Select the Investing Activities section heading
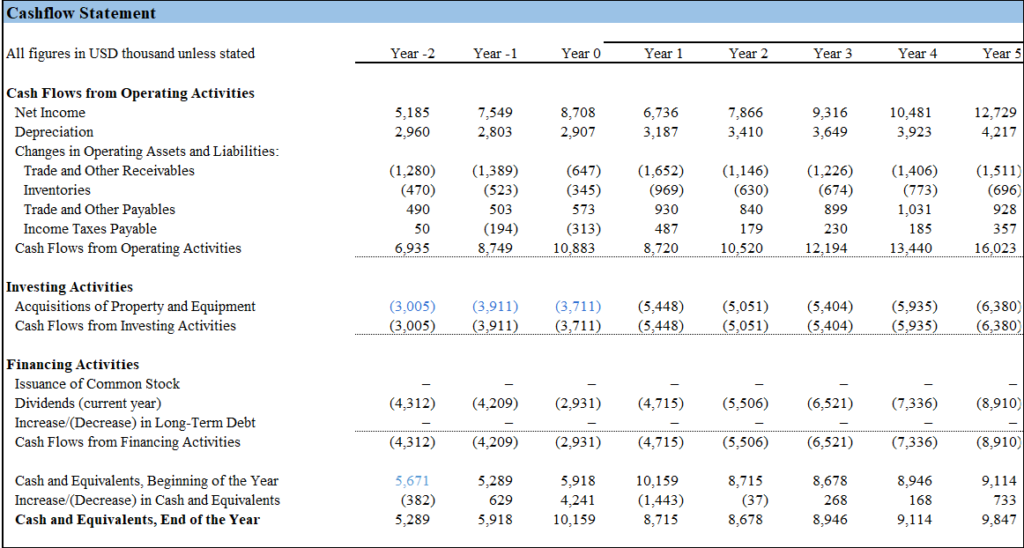1024x548 pixels. click(x=69, y=287)
